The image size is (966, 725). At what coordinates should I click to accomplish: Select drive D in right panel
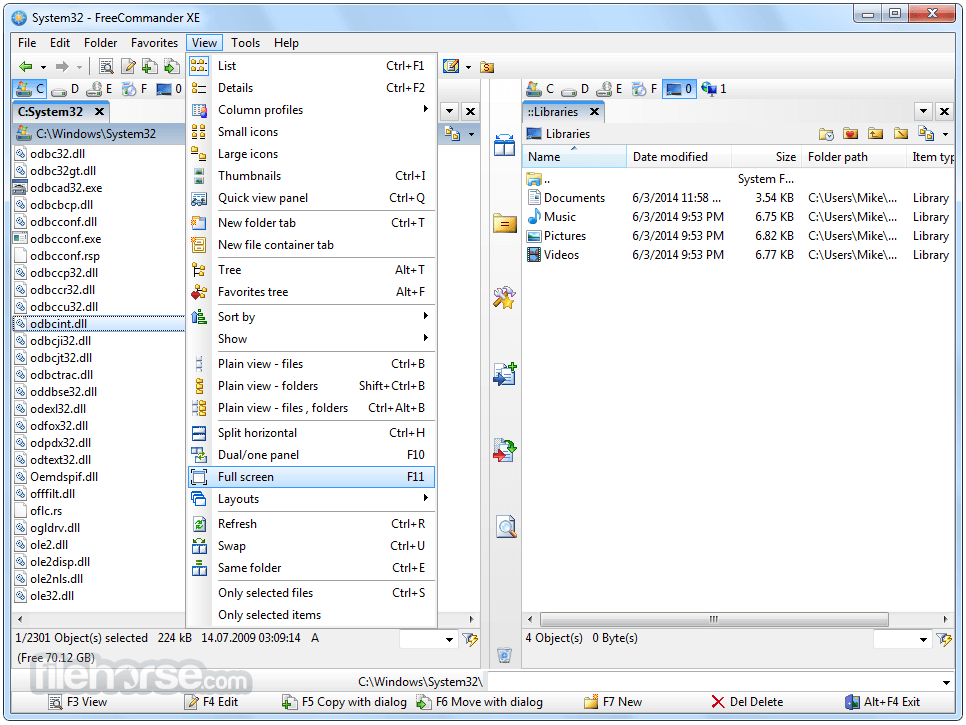click(575, 89)
